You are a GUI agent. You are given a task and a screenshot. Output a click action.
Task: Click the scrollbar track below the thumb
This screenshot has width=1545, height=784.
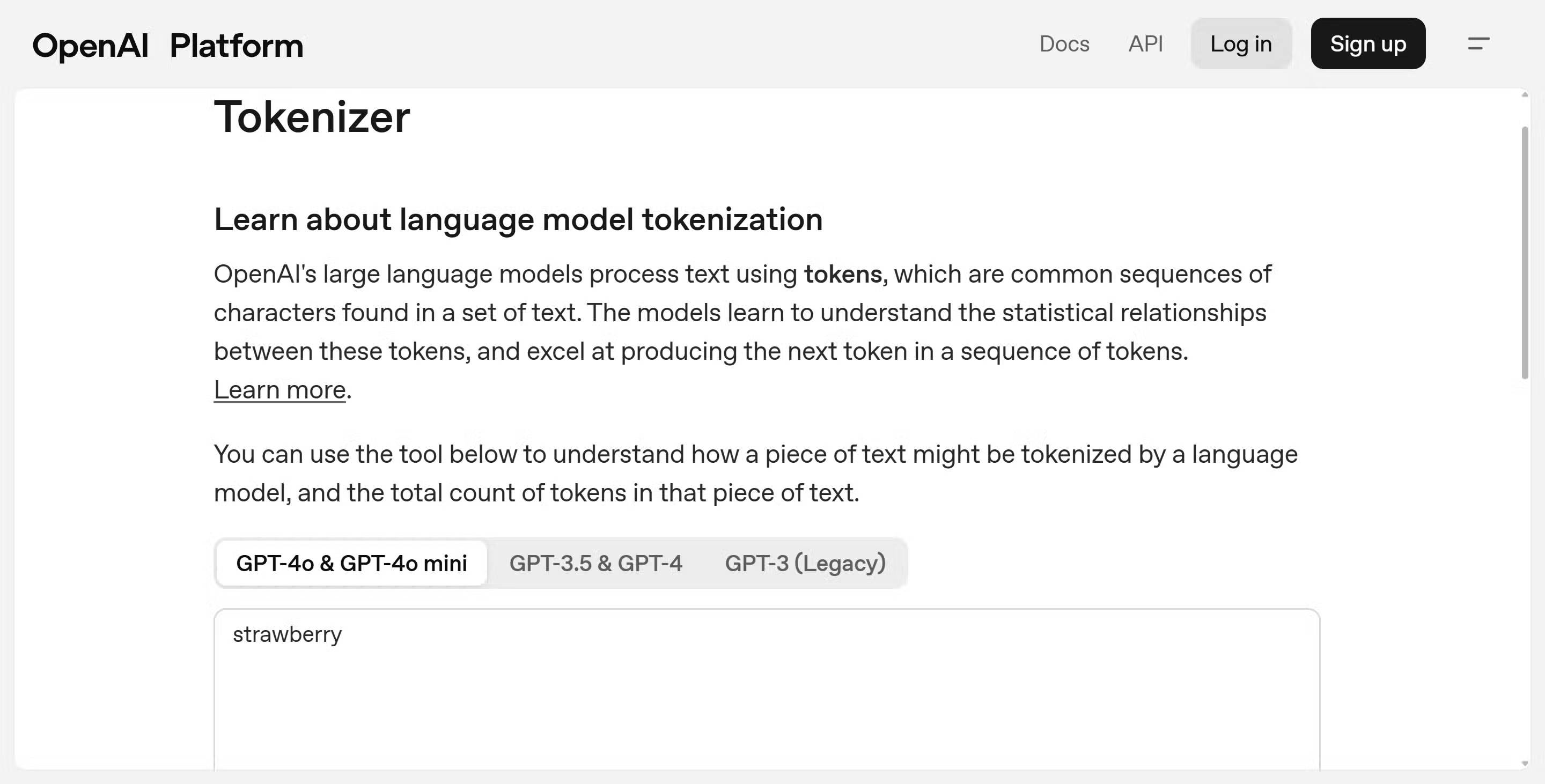1525,569
